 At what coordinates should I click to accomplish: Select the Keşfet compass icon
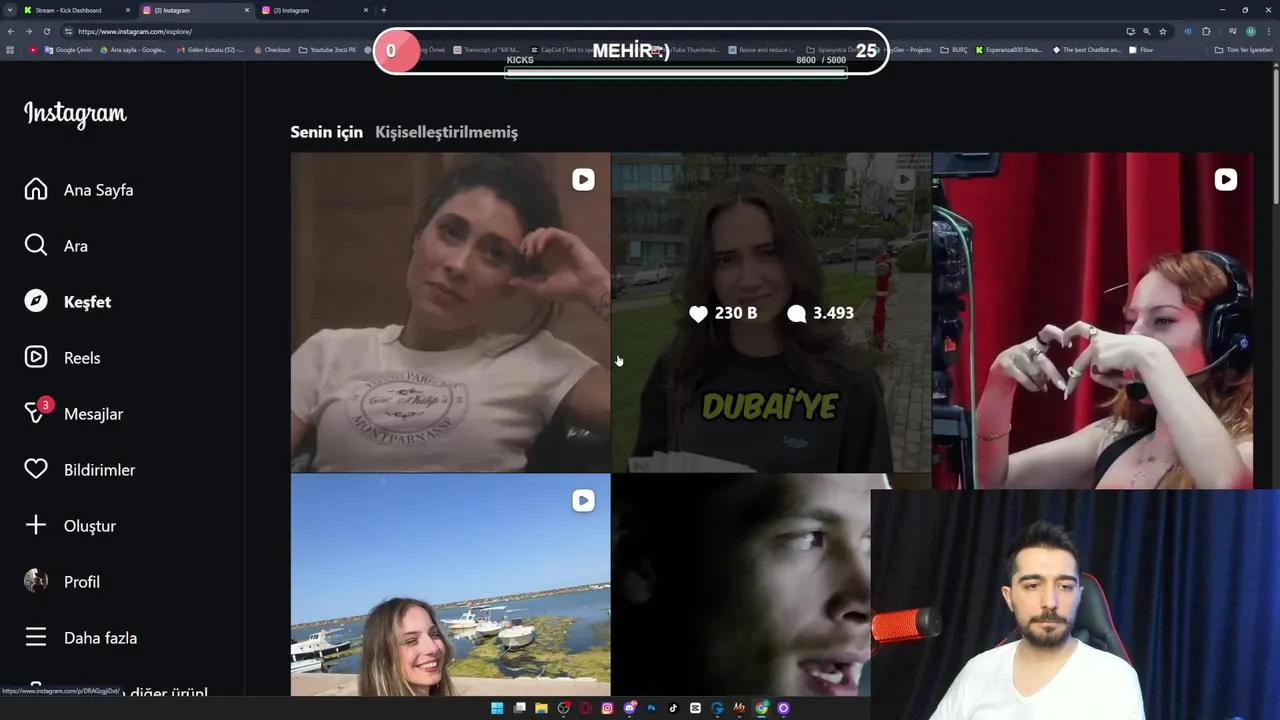(36, 302)
